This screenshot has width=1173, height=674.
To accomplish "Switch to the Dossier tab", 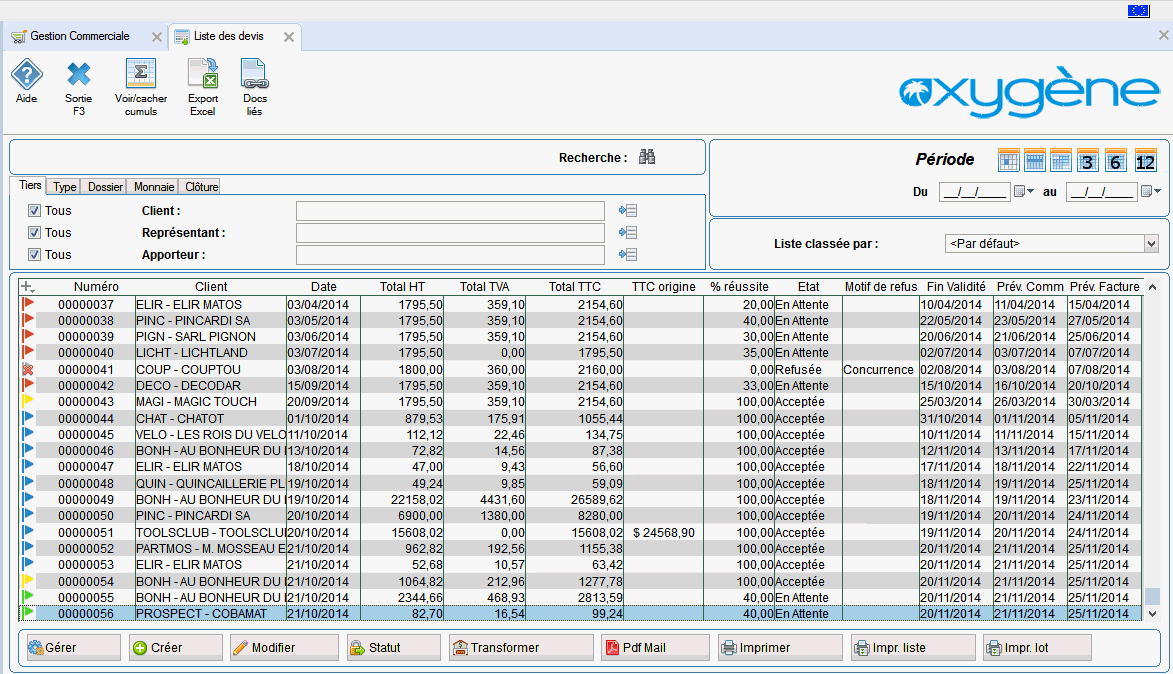I will tap(105, 187).
